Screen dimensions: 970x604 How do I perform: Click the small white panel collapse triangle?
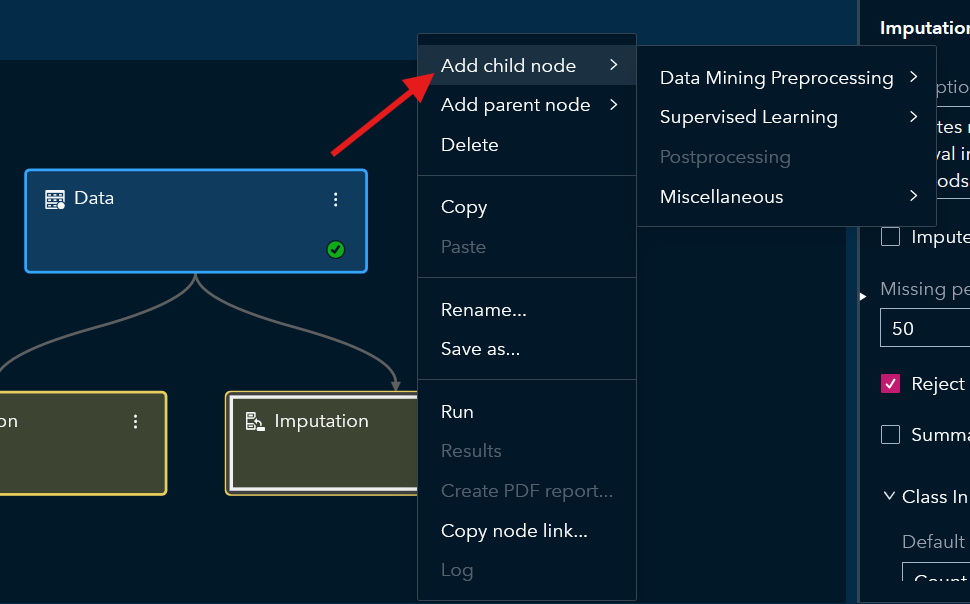click(x=863, y=296)
